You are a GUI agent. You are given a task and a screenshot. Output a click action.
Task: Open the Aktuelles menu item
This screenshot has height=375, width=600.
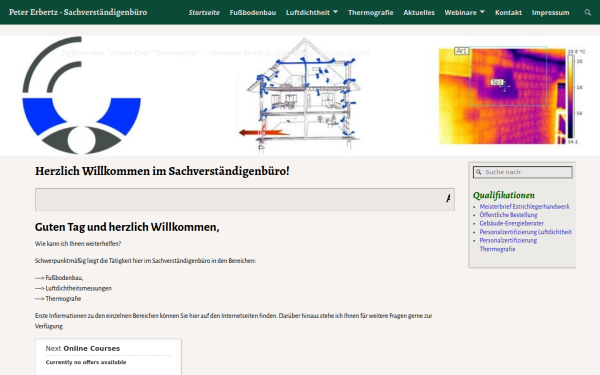(419, 13)
